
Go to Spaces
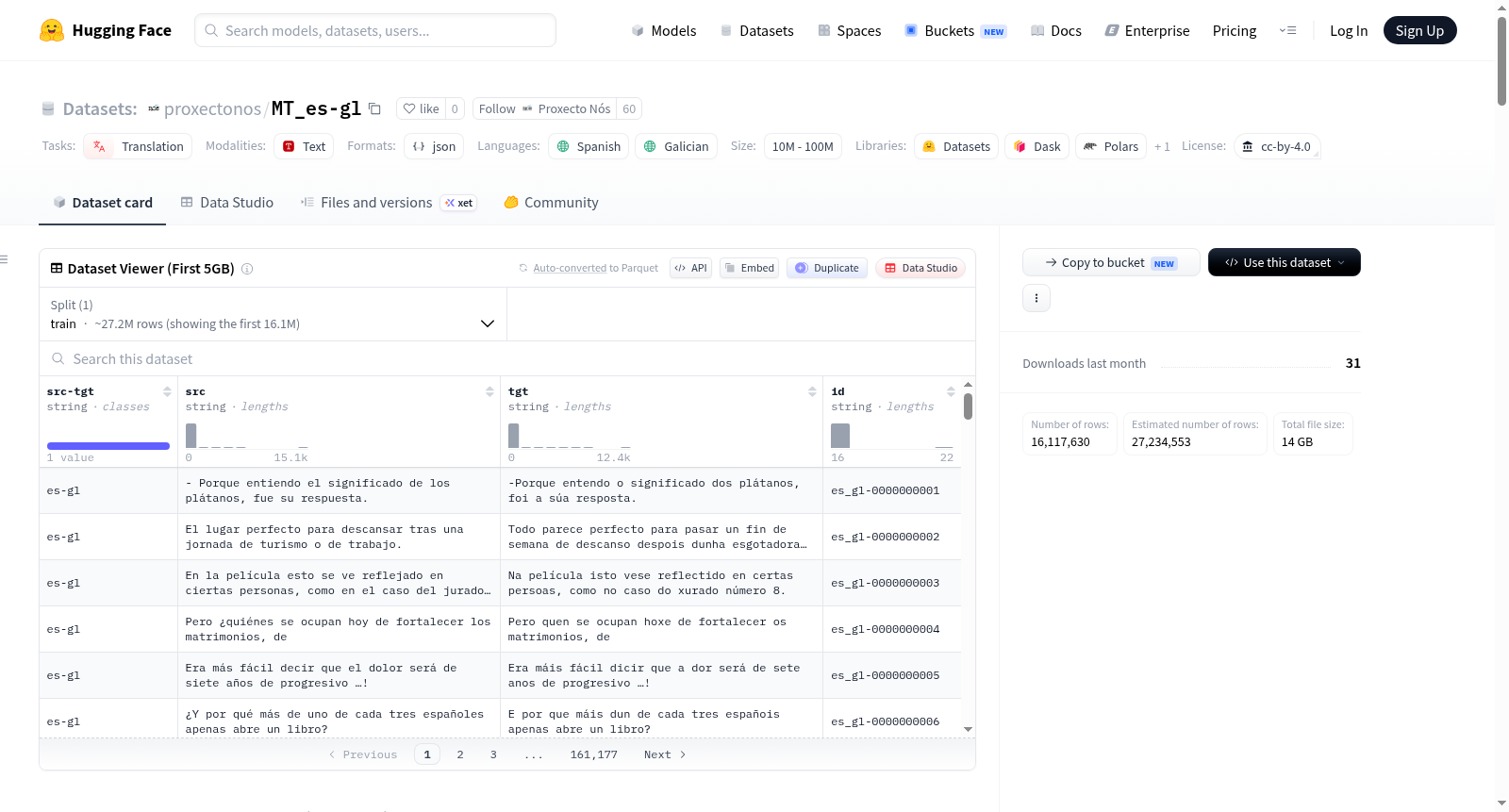point(850,30)
